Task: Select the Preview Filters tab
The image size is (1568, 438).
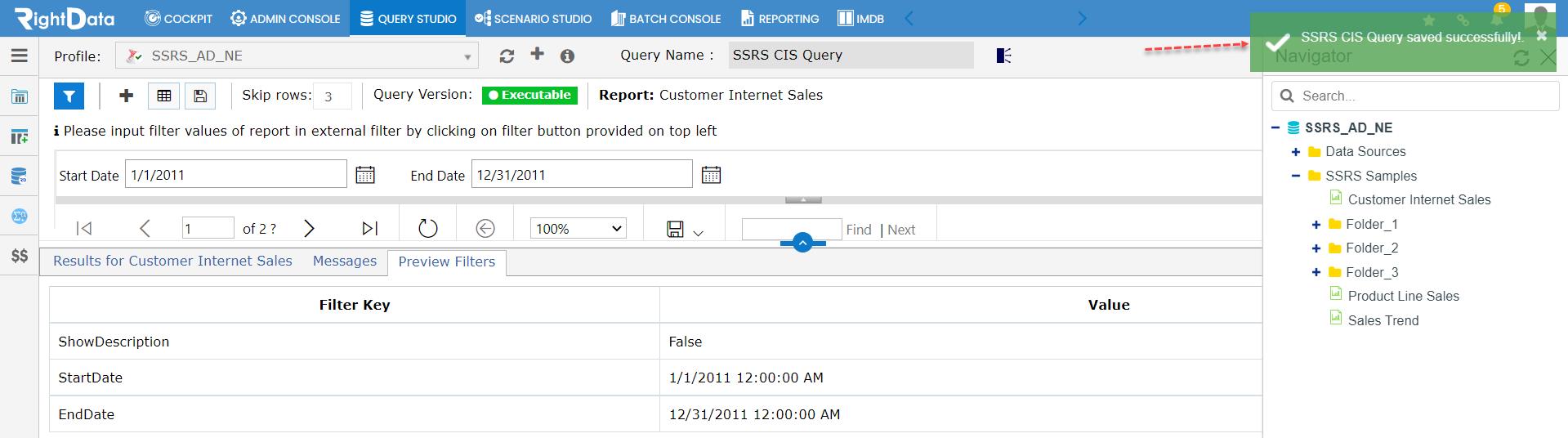Action: pos(447,261)
